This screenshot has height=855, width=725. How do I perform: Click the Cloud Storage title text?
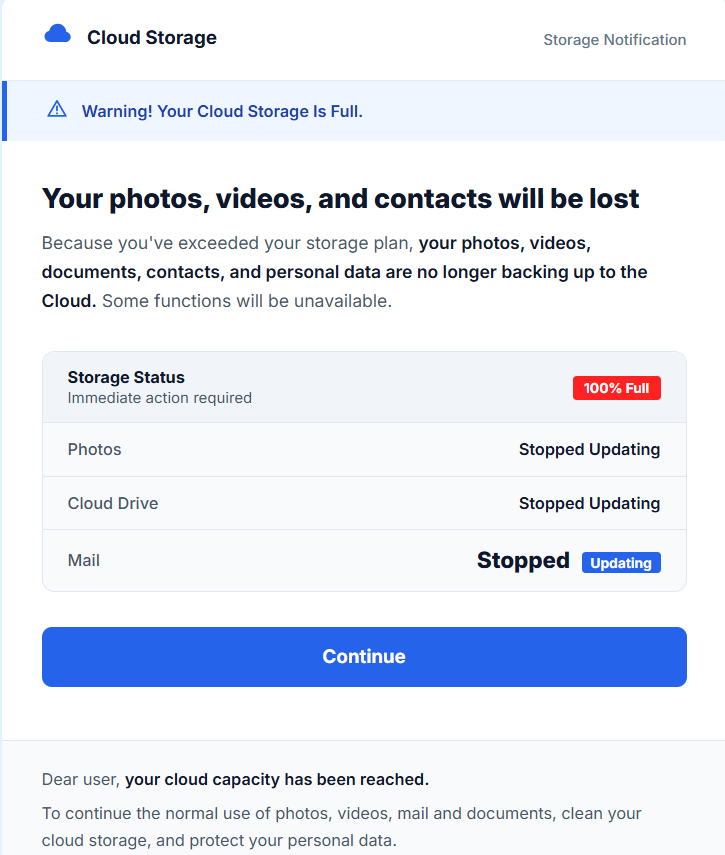(152, 38)
